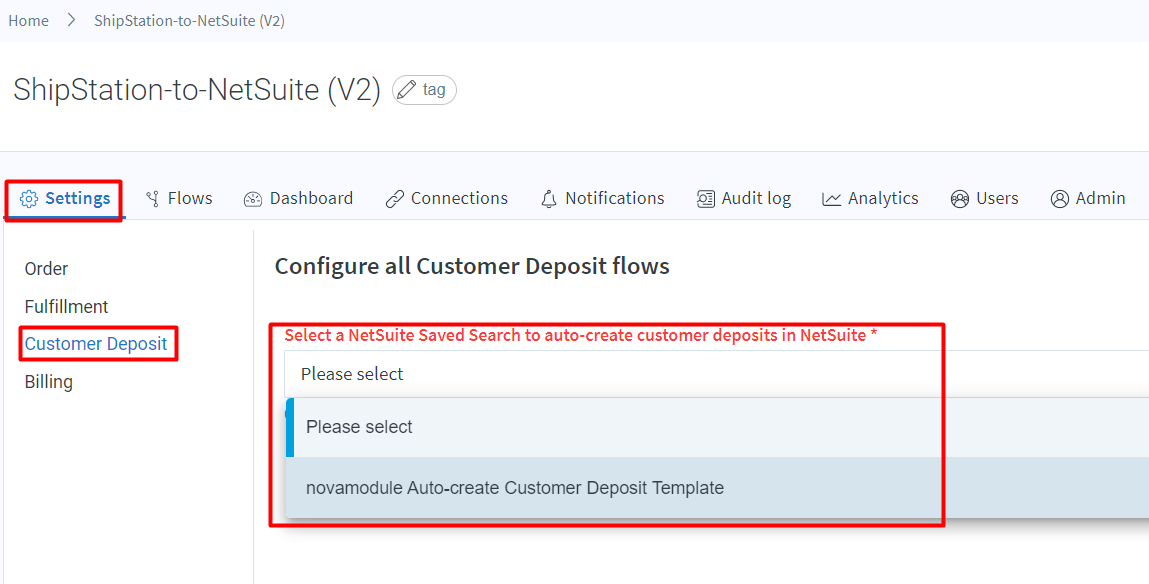Click the Settings gear icon
The width and height of the screenshot is (1149, 584).
29,199
